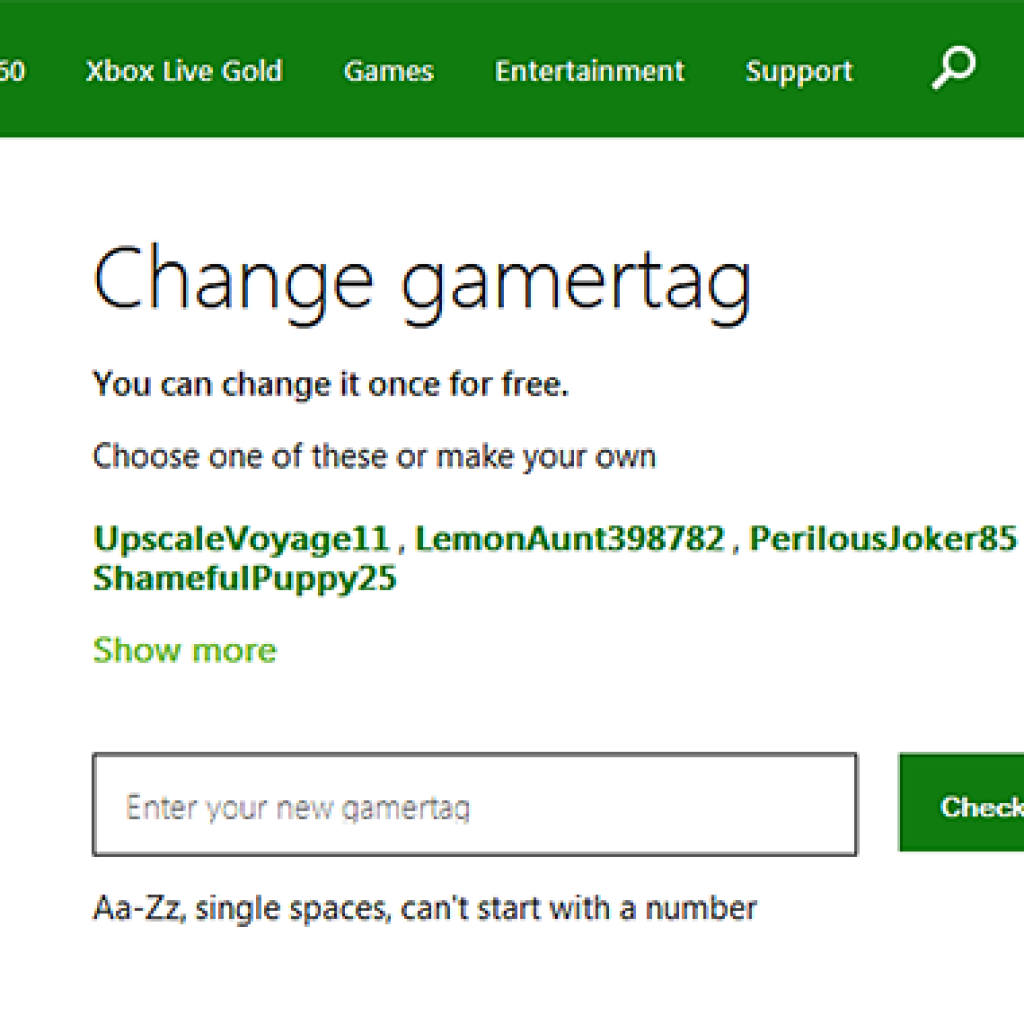Screen dimensions: 1024x1024
Task: Expand suggestions with Show more
Action: click(x=184, y=650)
